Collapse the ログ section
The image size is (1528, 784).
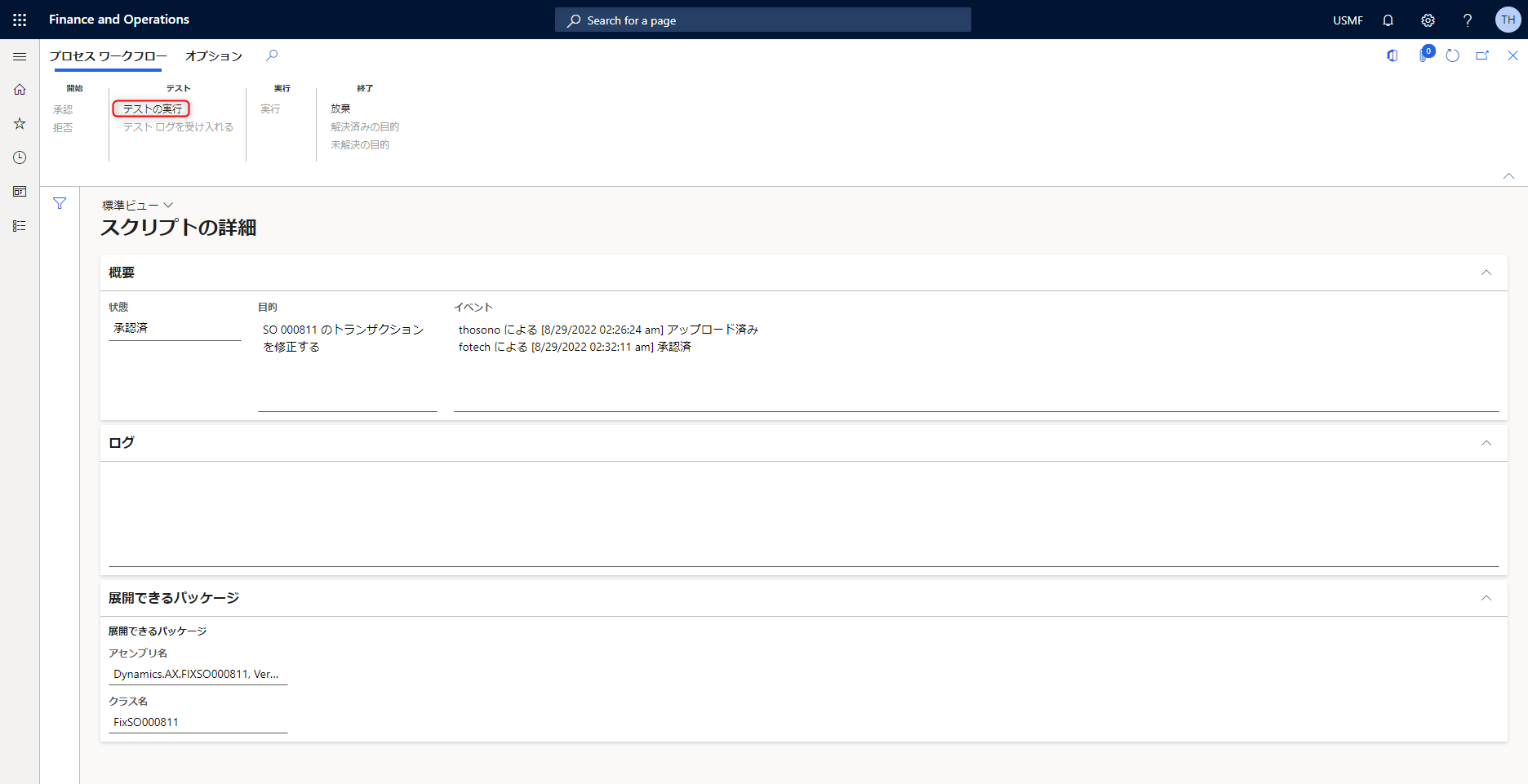pos(1486,442)
